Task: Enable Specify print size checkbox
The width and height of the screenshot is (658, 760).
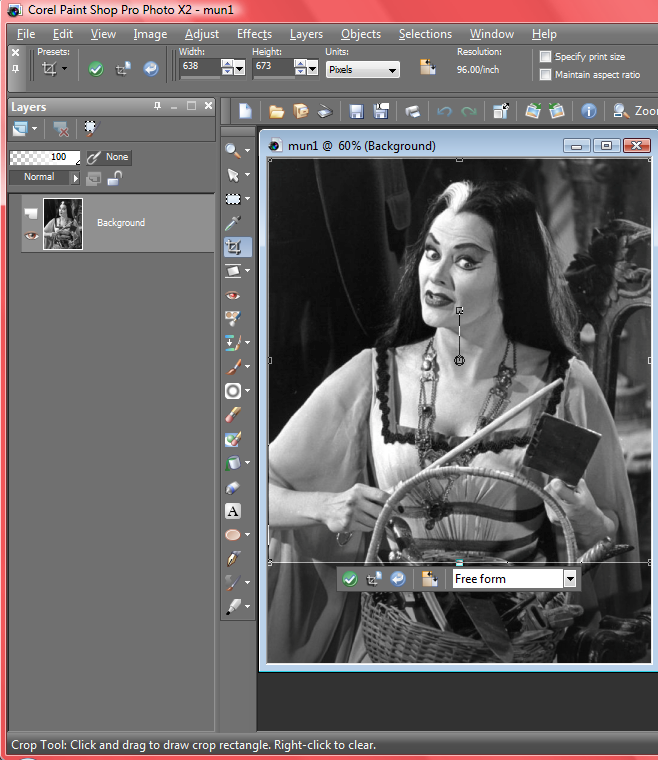Action: point(546,57)
